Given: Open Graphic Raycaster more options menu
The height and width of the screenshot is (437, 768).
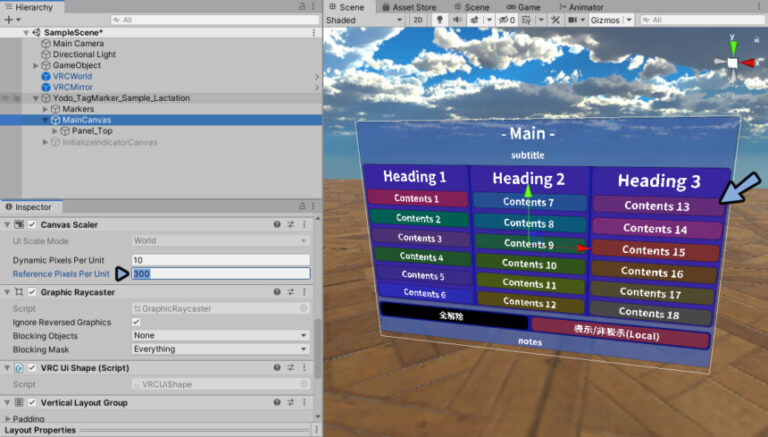Looking at the screenshot, I should coord(304,292).
